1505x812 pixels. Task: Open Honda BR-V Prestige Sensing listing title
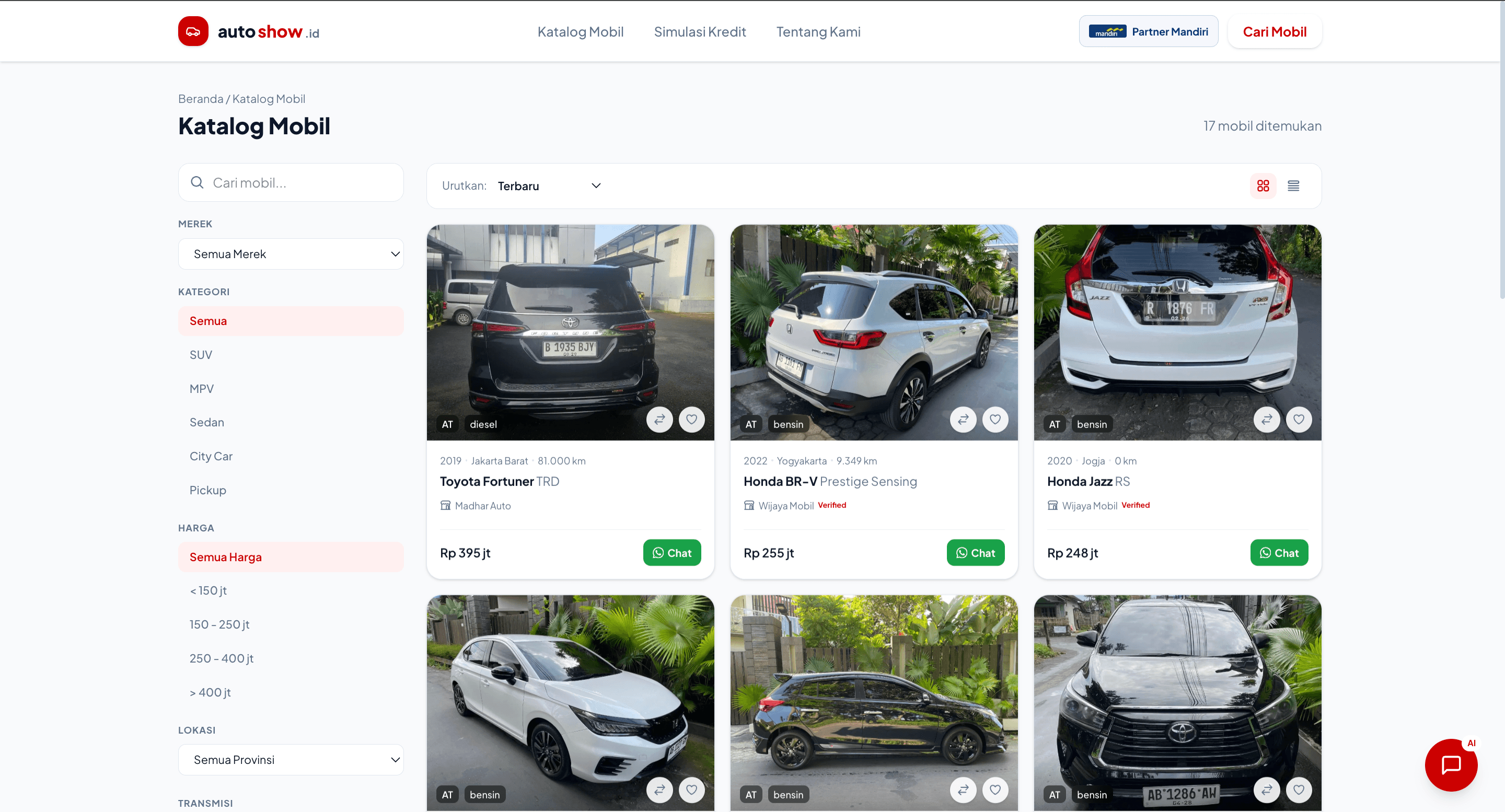tap(830, 481)
